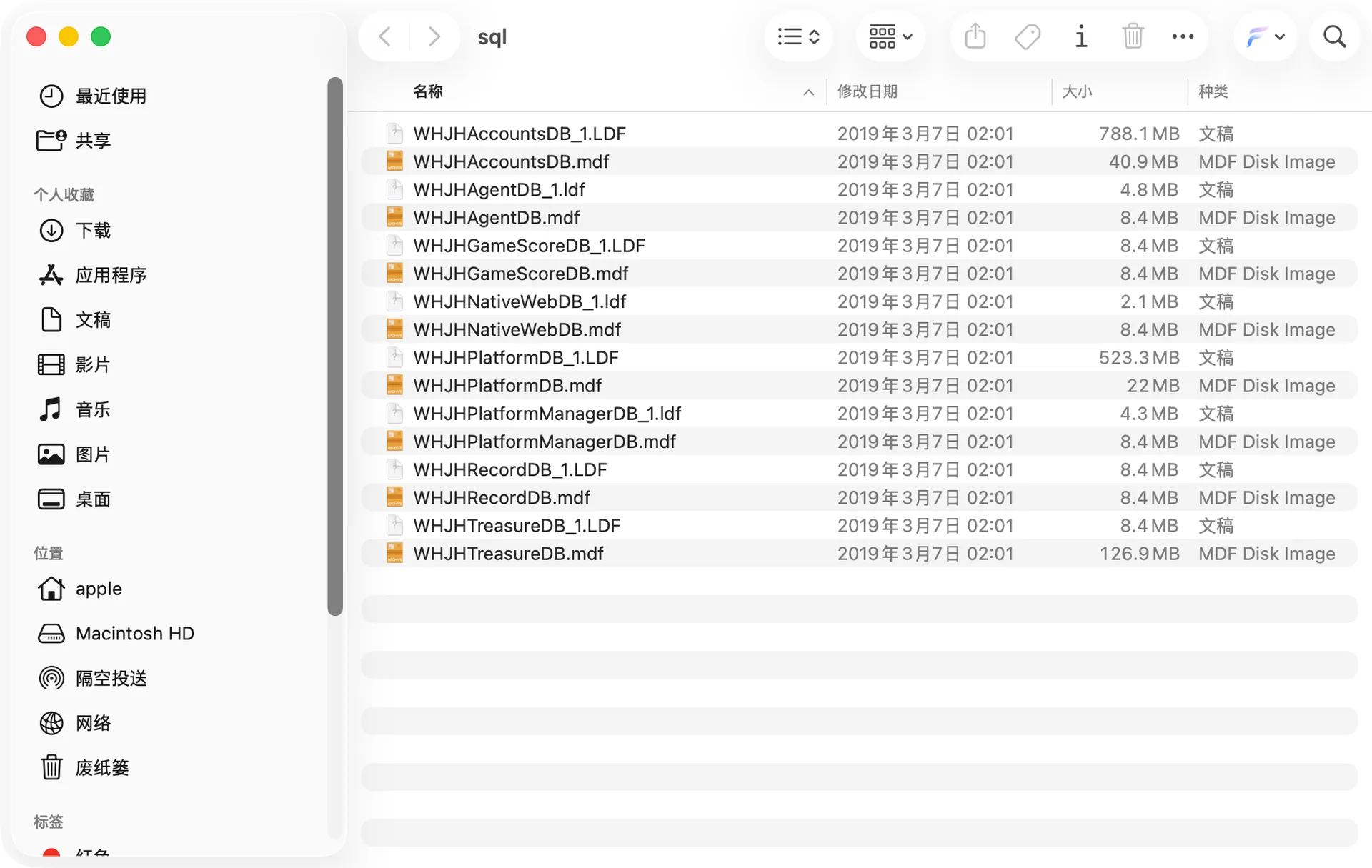Go back with the left chevron

384,36
